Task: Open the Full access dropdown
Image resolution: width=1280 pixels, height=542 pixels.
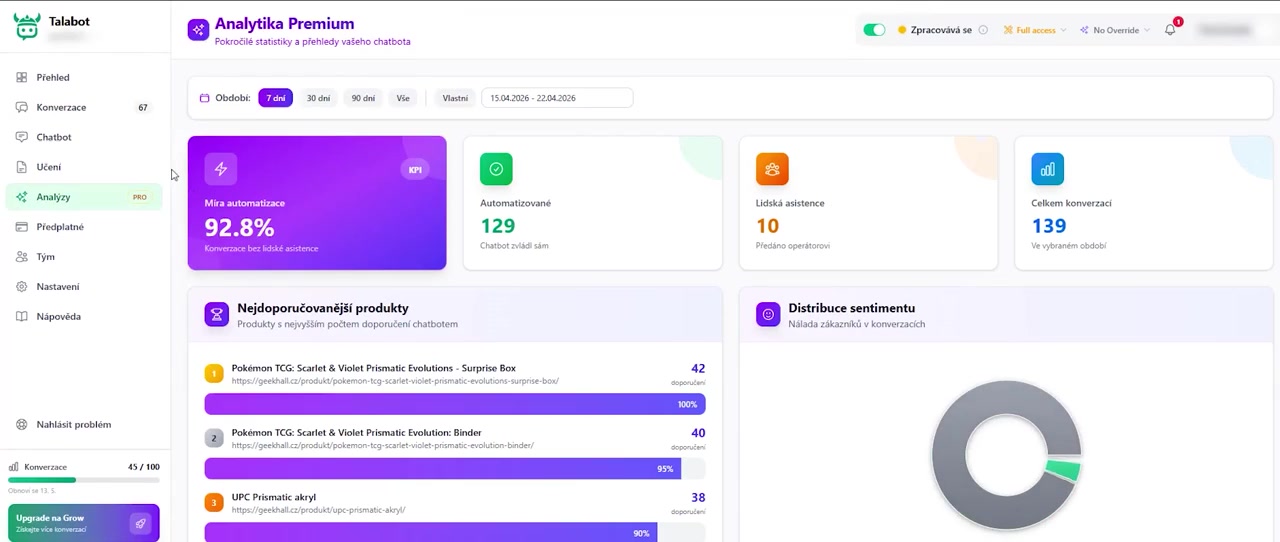Action: [x=1035, y=30]
